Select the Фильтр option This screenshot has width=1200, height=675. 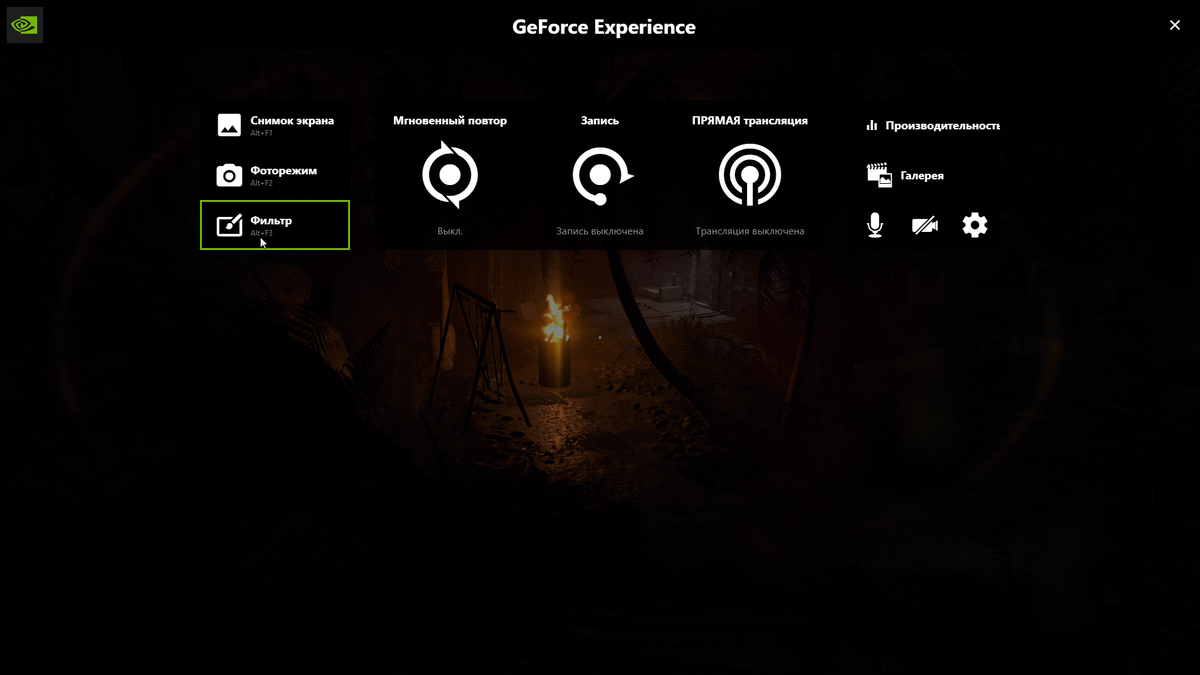(x=275, y=225)
